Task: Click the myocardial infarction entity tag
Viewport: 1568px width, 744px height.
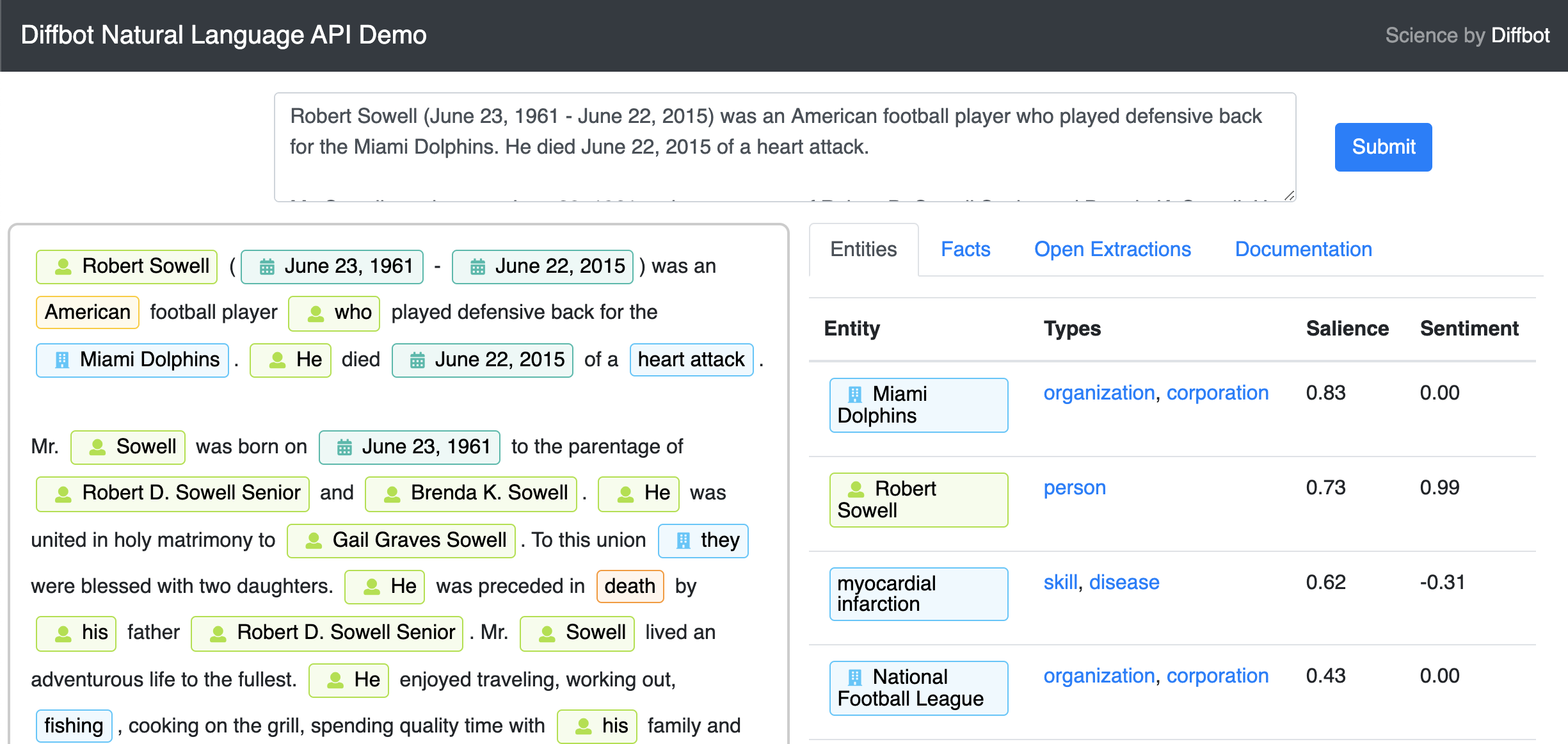Action: [x=918, y=594]
